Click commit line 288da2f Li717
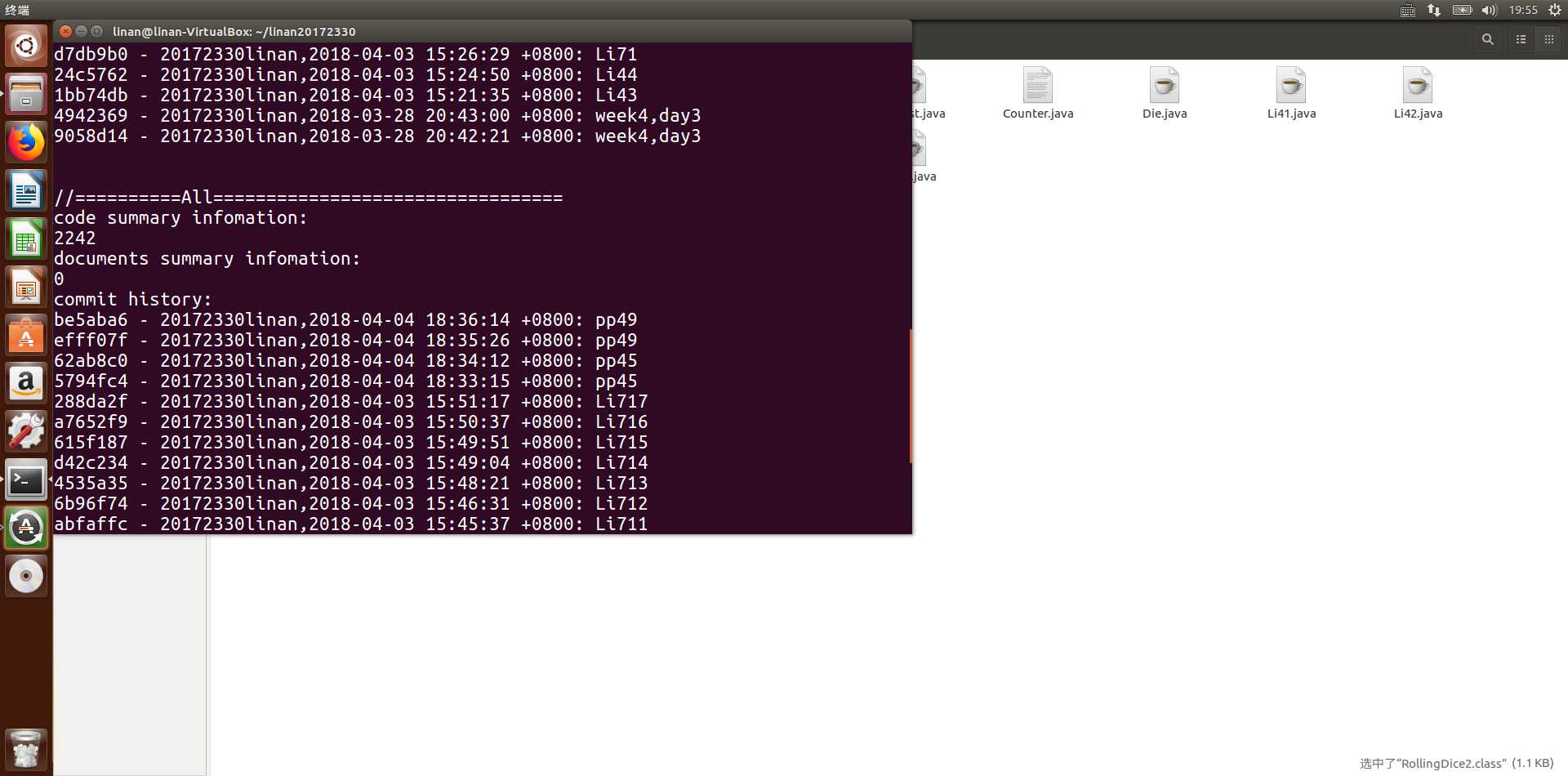Screen dimensions: 1568x776 point(350,401)
